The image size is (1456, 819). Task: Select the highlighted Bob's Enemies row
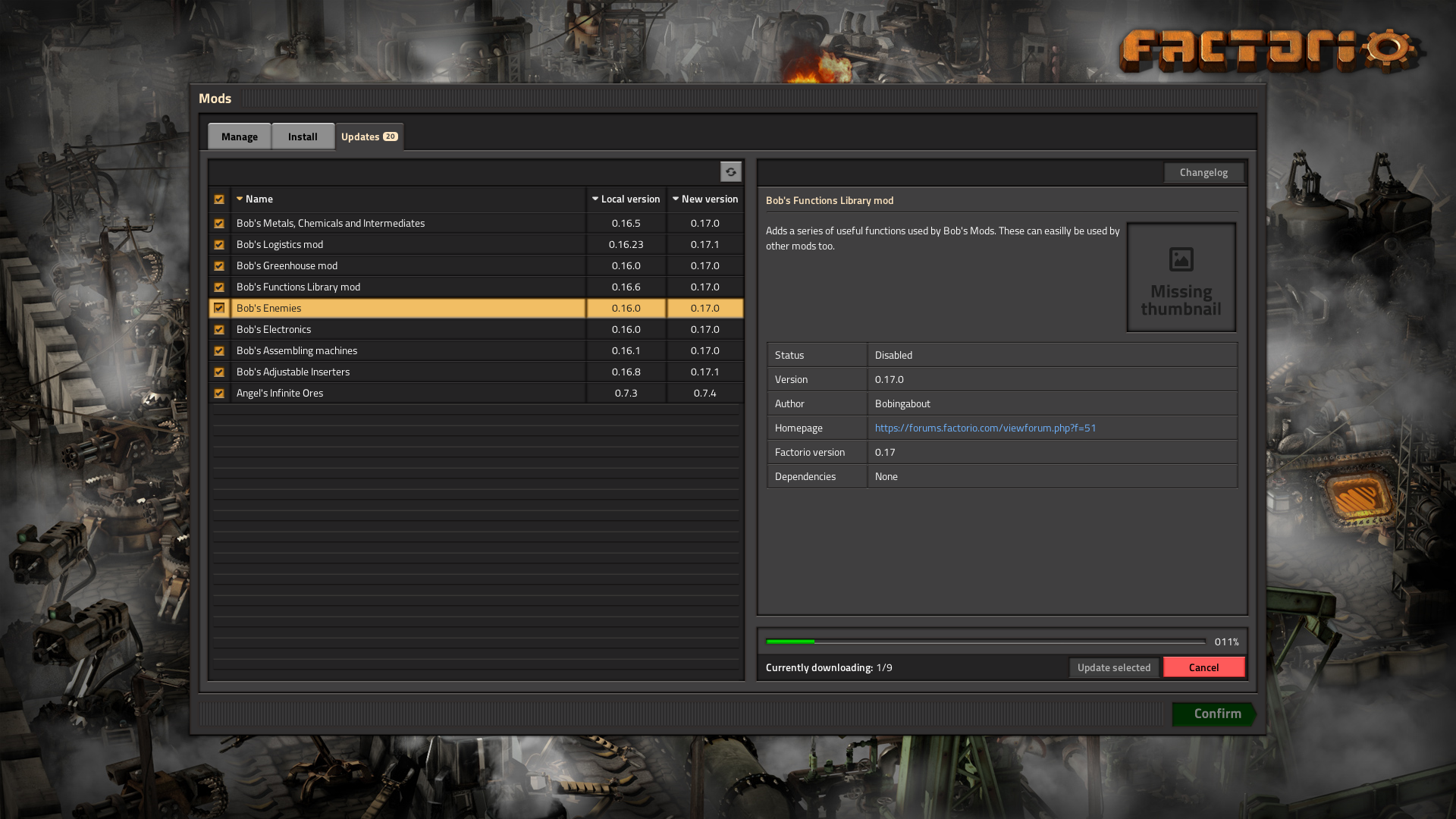coord(476,308)
